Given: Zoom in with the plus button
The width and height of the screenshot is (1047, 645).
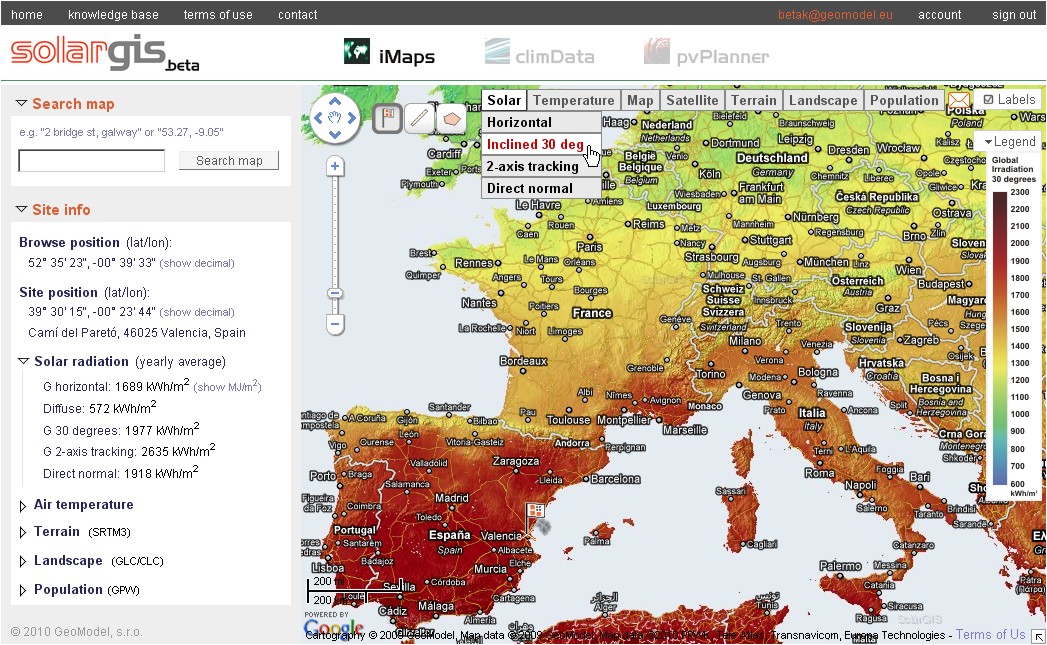Looking at the screenshot, I should 335,166.
